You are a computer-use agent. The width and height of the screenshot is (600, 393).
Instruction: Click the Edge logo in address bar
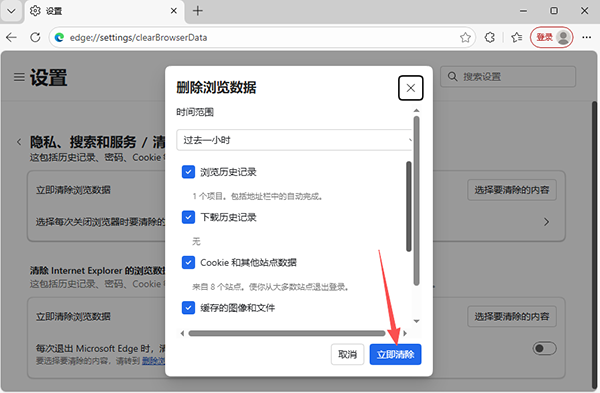tap(59, 38)
